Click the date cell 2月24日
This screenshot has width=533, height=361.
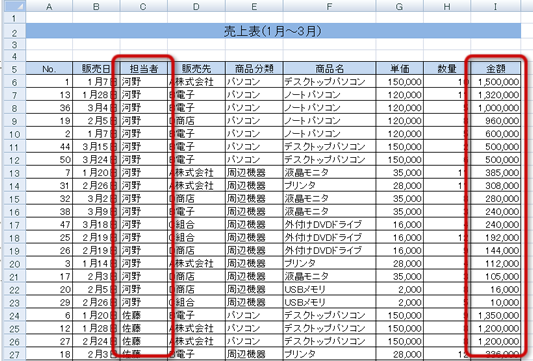pos(96,341)
